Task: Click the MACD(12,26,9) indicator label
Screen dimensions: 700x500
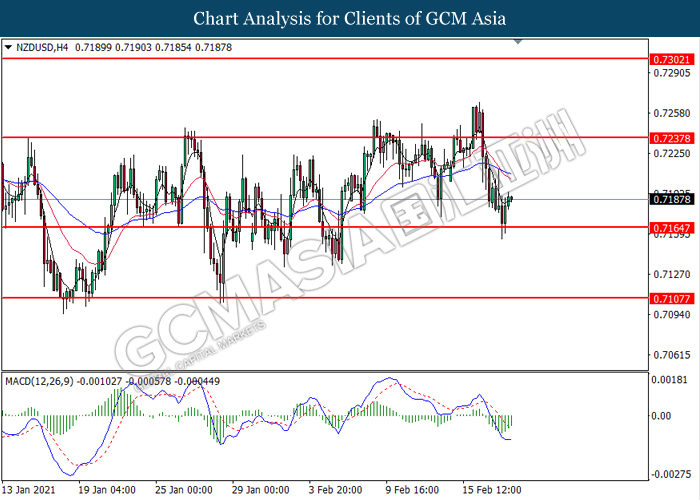Action: [x=39, y=381]
